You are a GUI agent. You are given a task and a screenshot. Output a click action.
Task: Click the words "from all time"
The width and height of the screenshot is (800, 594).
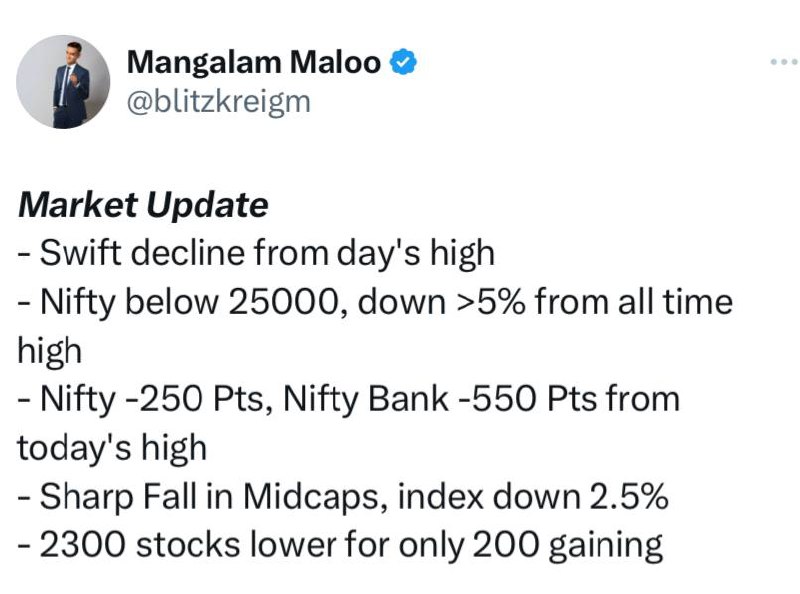click(634, 302)
